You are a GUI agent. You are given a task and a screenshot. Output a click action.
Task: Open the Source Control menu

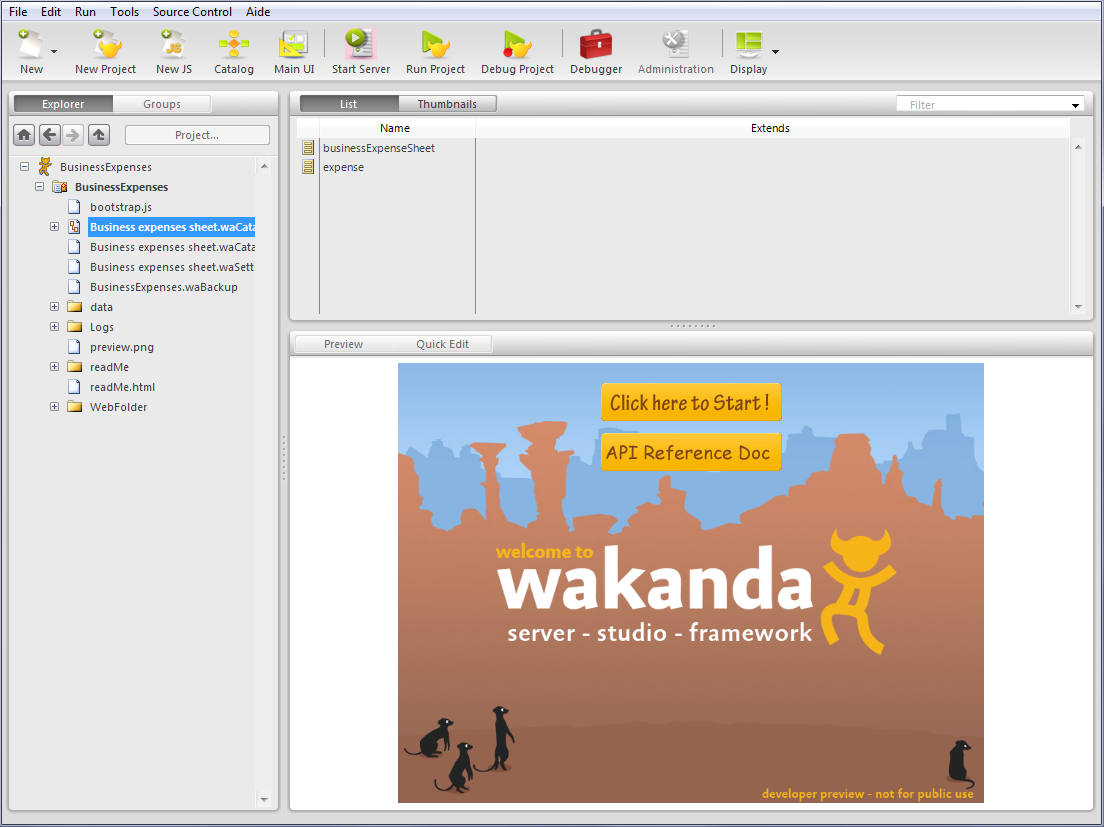[192, 12]
